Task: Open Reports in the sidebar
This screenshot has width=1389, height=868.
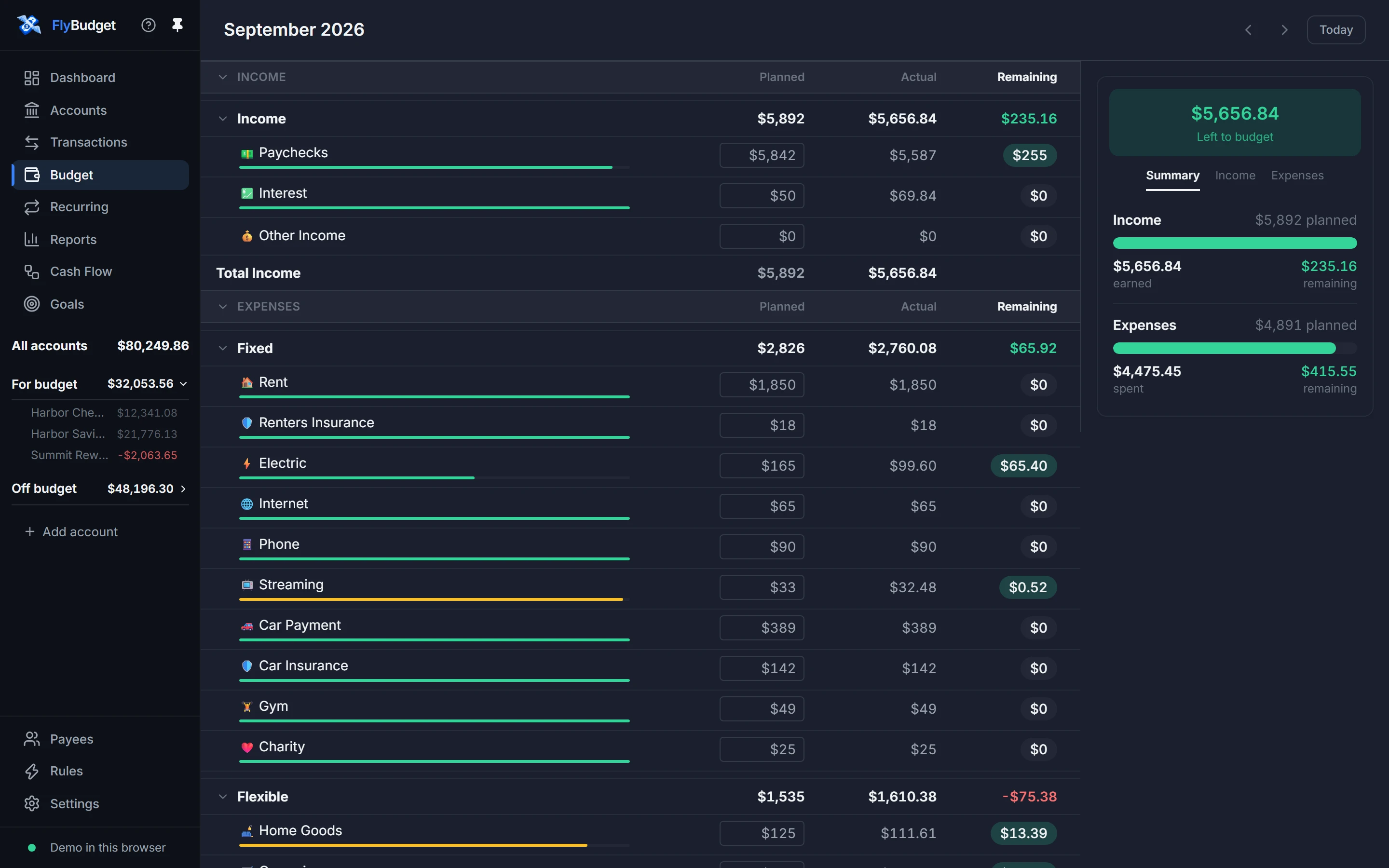Action: (x=100, y=239)
